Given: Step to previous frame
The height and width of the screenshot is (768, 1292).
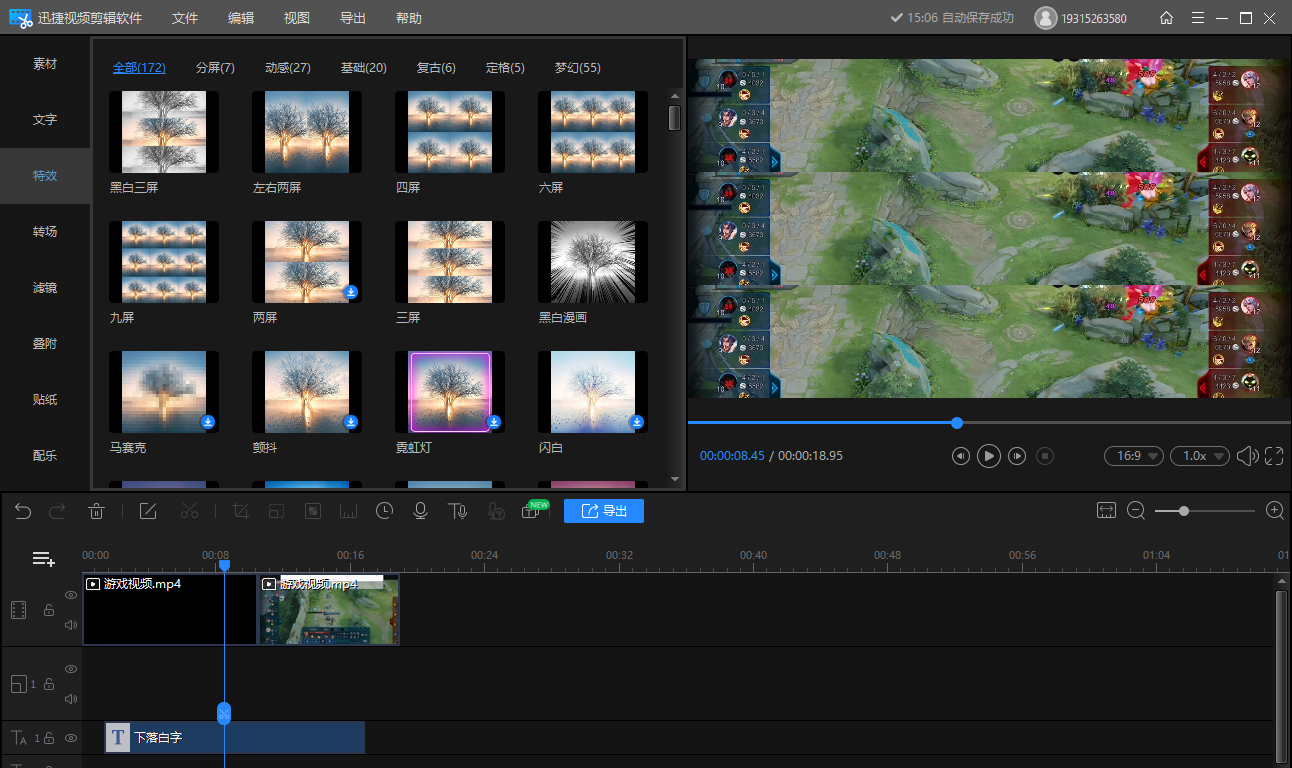Looking at the screenshot, I should 960,456.
